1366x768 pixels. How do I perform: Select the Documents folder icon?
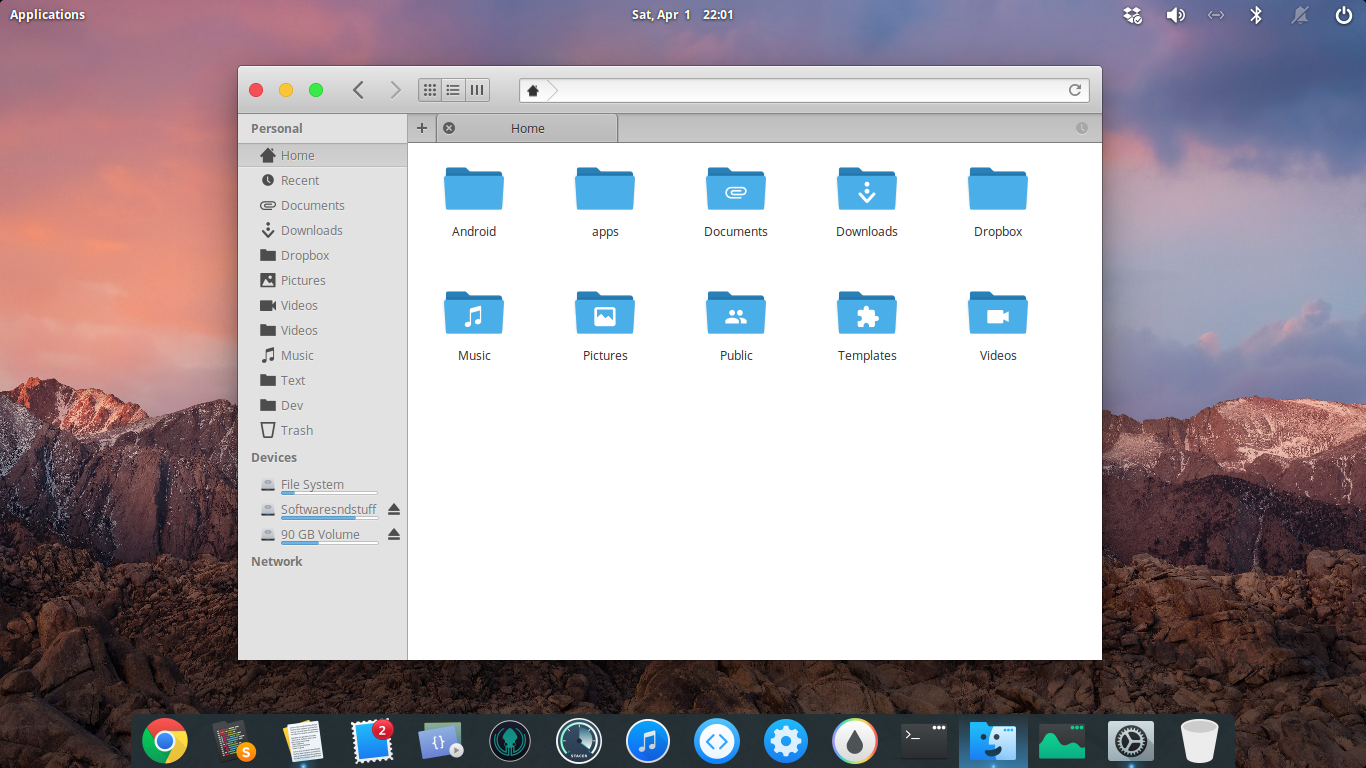736,188
